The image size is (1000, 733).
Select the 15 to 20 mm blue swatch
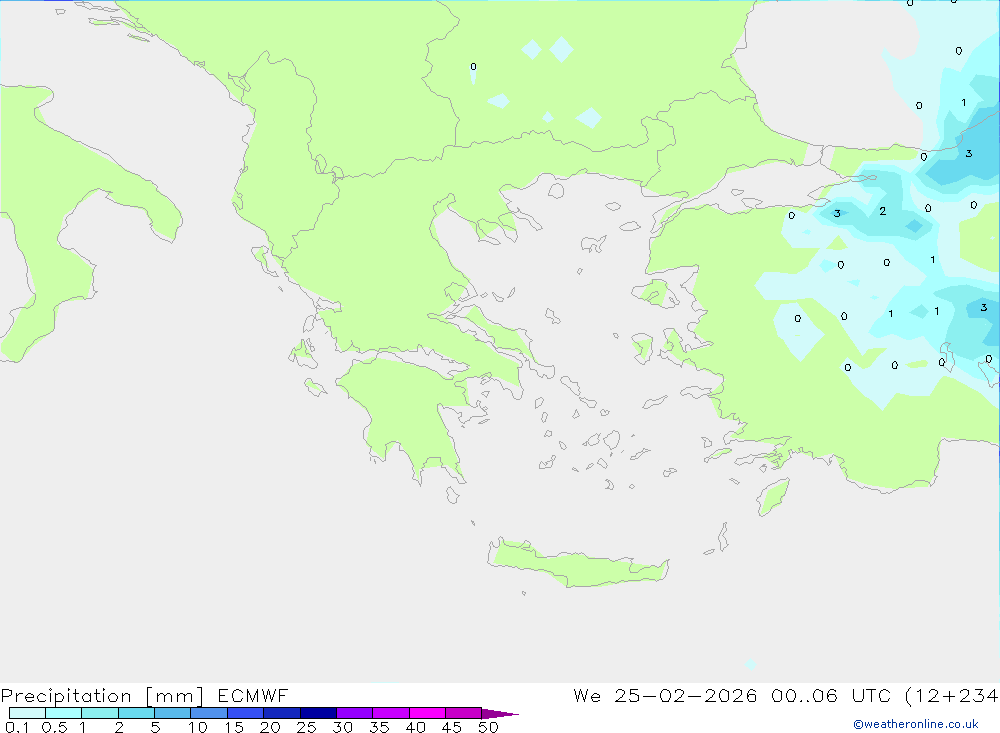[246, 713]
